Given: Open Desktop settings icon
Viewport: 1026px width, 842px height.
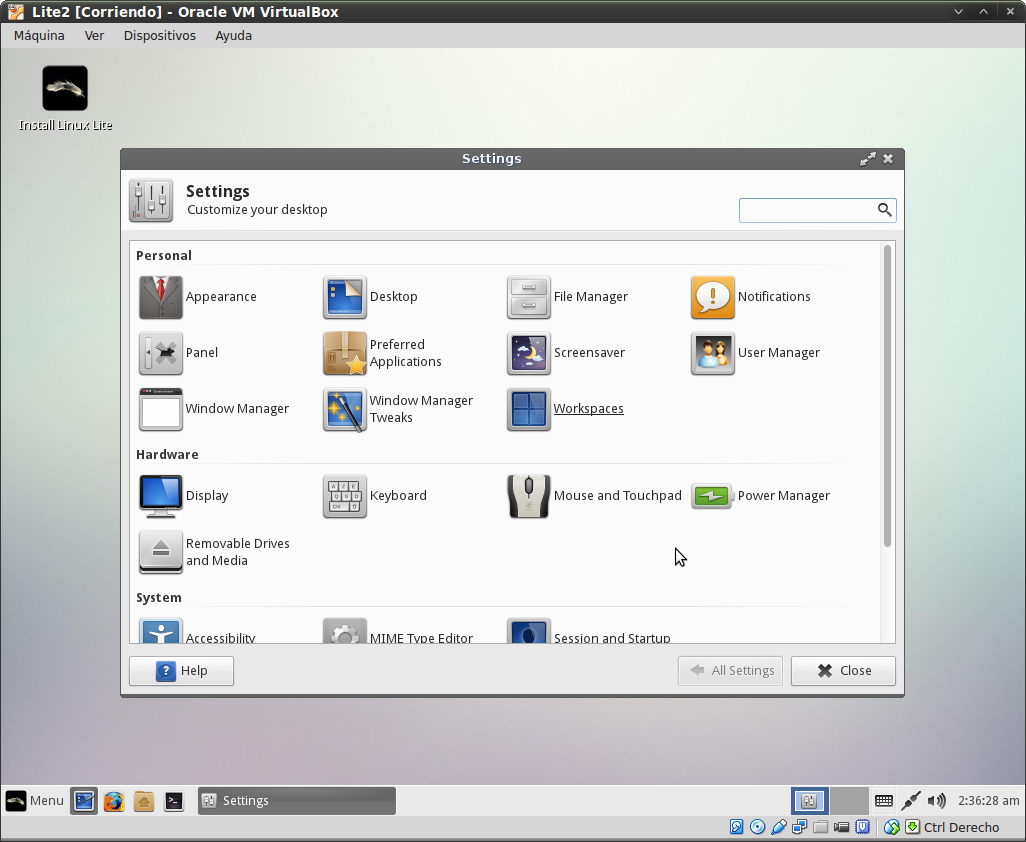Looking at the screenshot, I should (345, 297).
